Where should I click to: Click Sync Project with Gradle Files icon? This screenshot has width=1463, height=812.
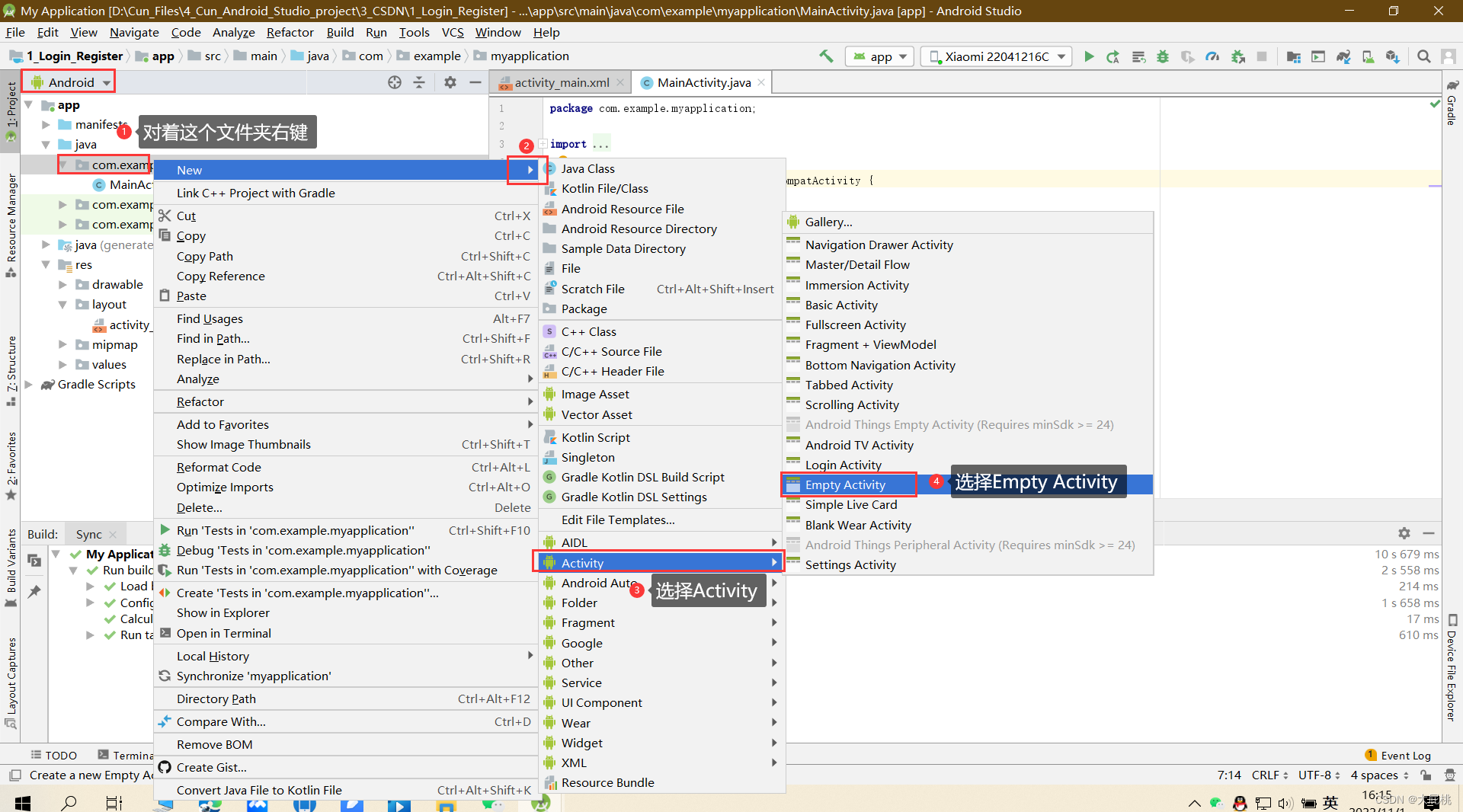coord(1343,56)
